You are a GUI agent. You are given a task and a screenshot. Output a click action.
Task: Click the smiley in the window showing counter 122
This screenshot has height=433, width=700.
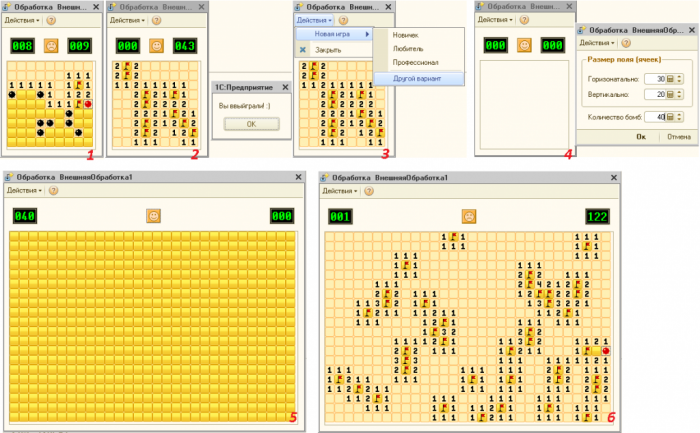[468, 215]
